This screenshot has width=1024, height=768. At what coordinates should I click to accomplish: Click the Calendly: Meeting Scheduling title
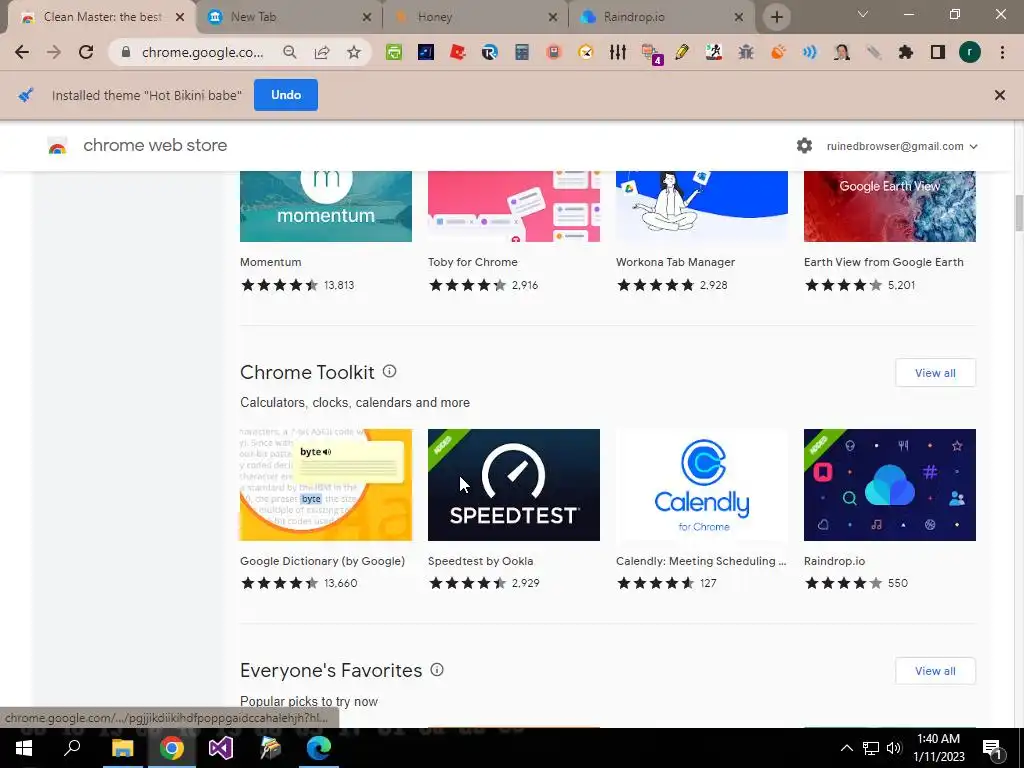pyautogui.click(x=701, y=561)
